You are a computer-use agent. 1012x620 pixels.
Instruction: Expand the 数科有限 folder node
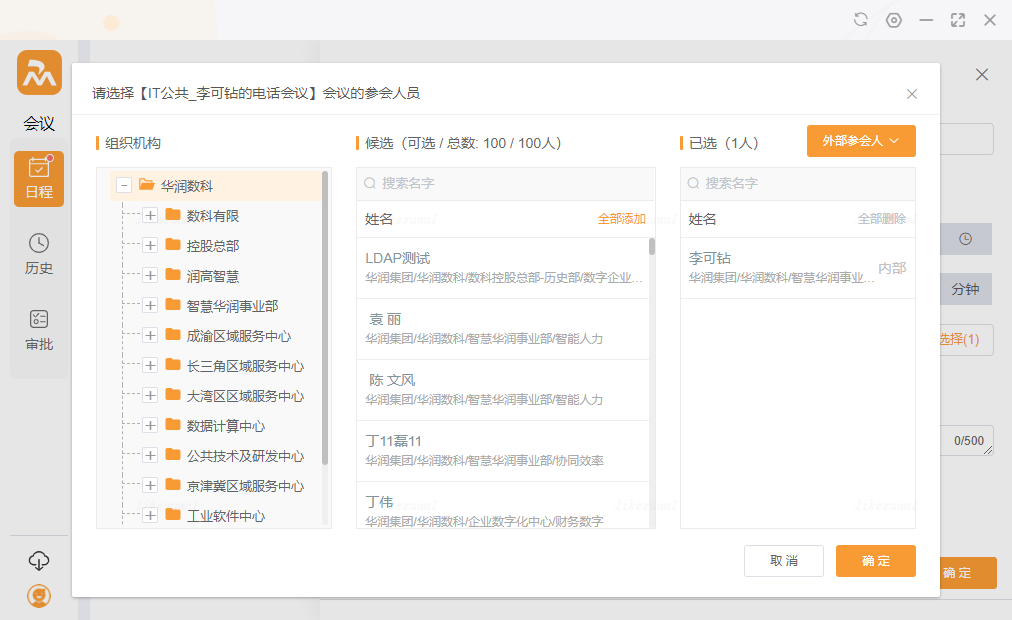(x=150, y=215)
